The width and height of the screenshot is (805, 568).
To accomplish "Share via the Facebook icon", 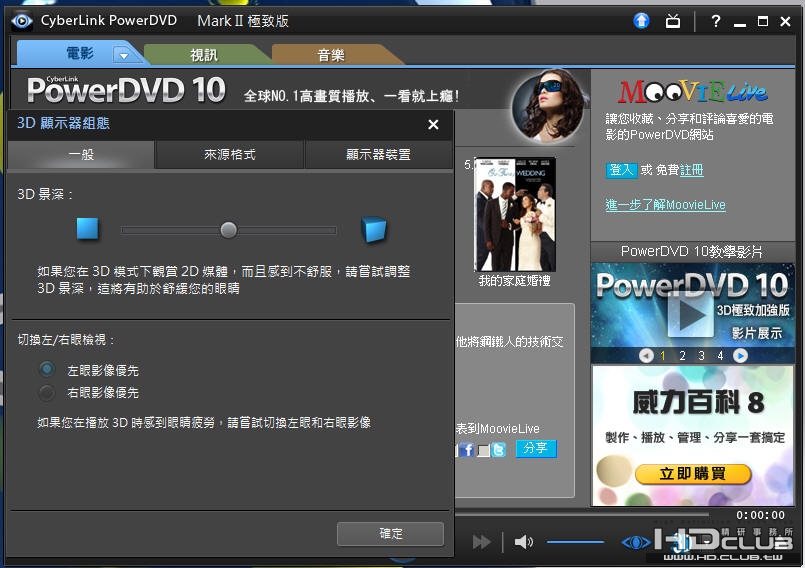I will (x=466, y=450).
